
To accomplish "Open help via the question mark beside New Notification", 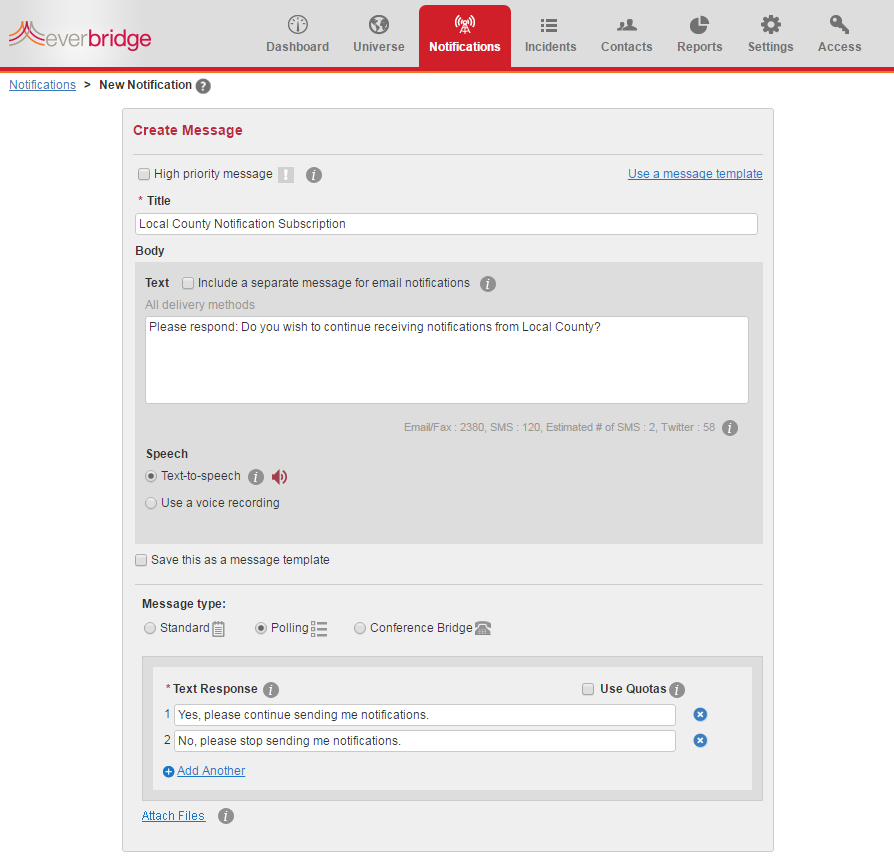I will click(203, 85).
